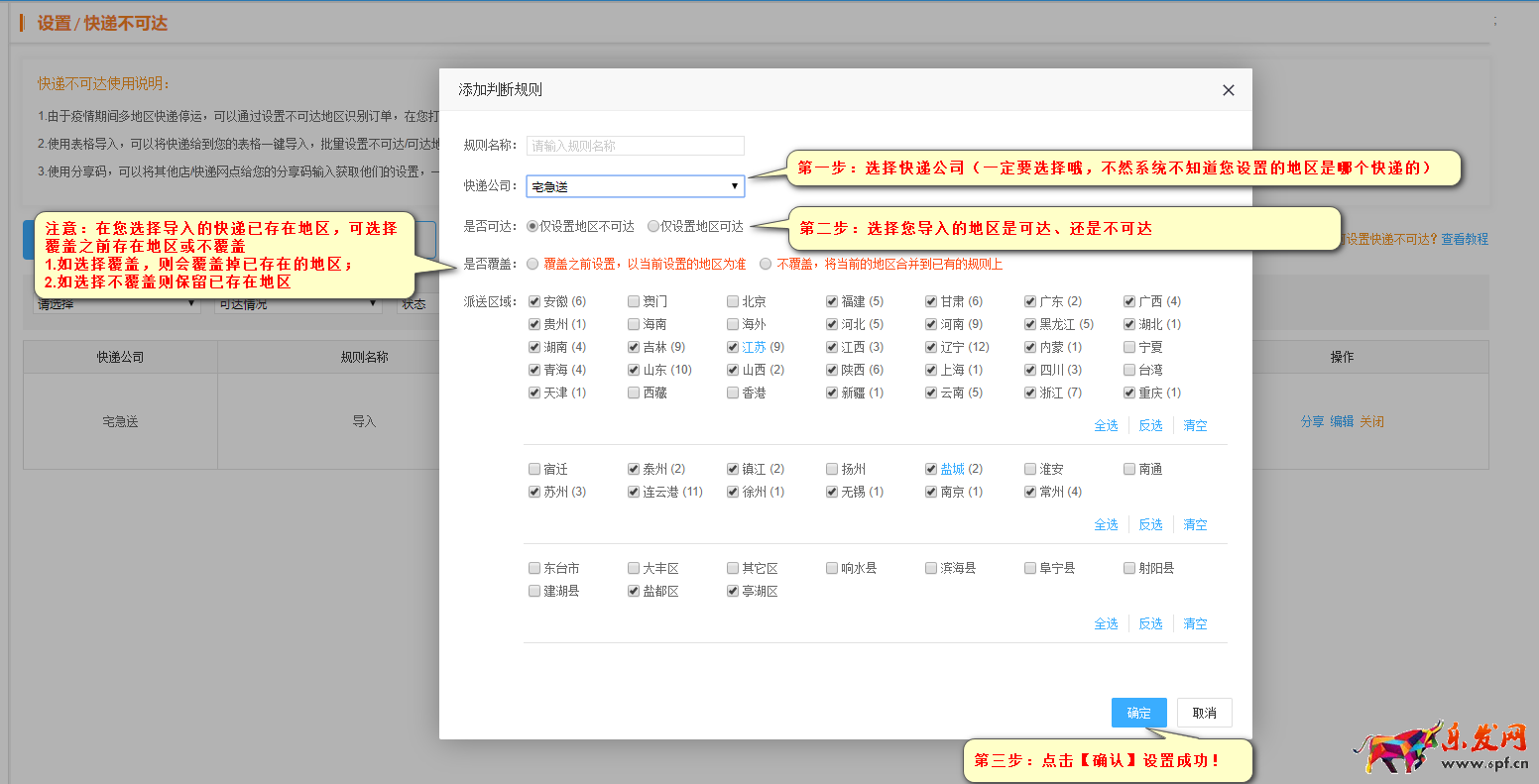Screen dimensions: 1539x784
Task: Click the 盐城 city link
Action: 952,469
